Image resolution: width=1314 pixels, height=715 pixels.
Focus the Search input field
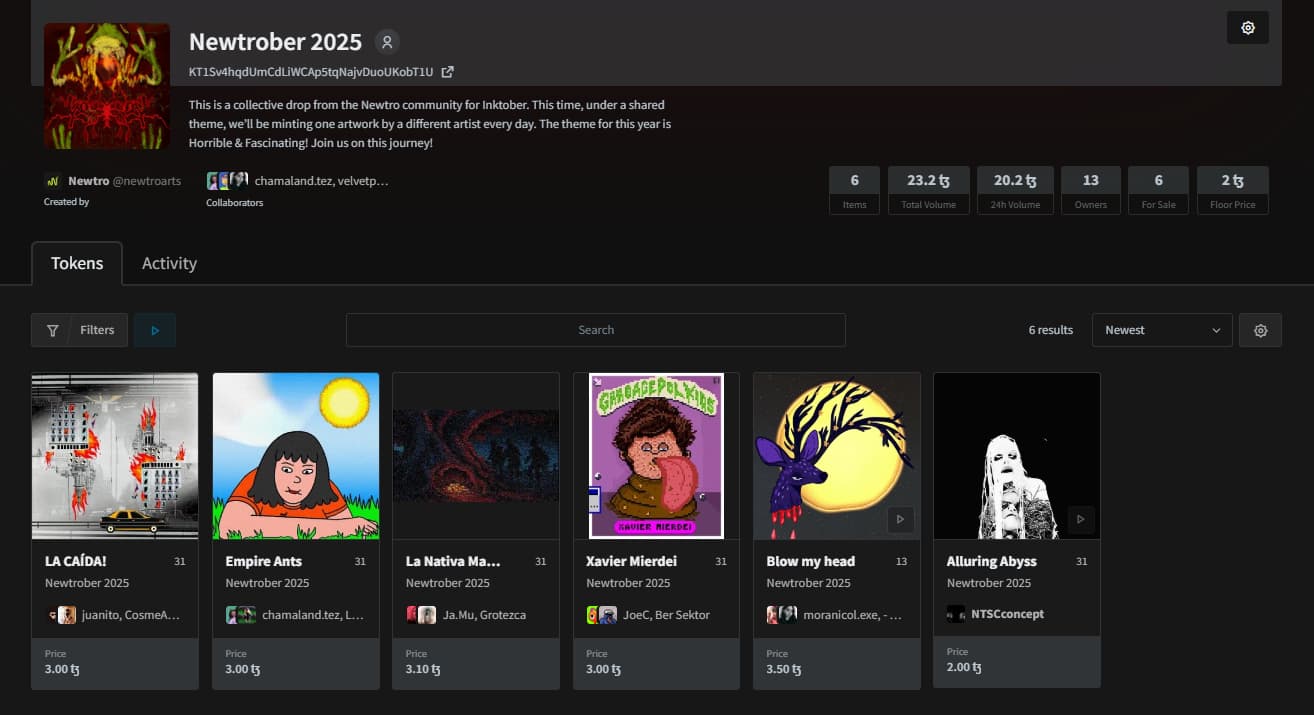(x=595, y=330)
